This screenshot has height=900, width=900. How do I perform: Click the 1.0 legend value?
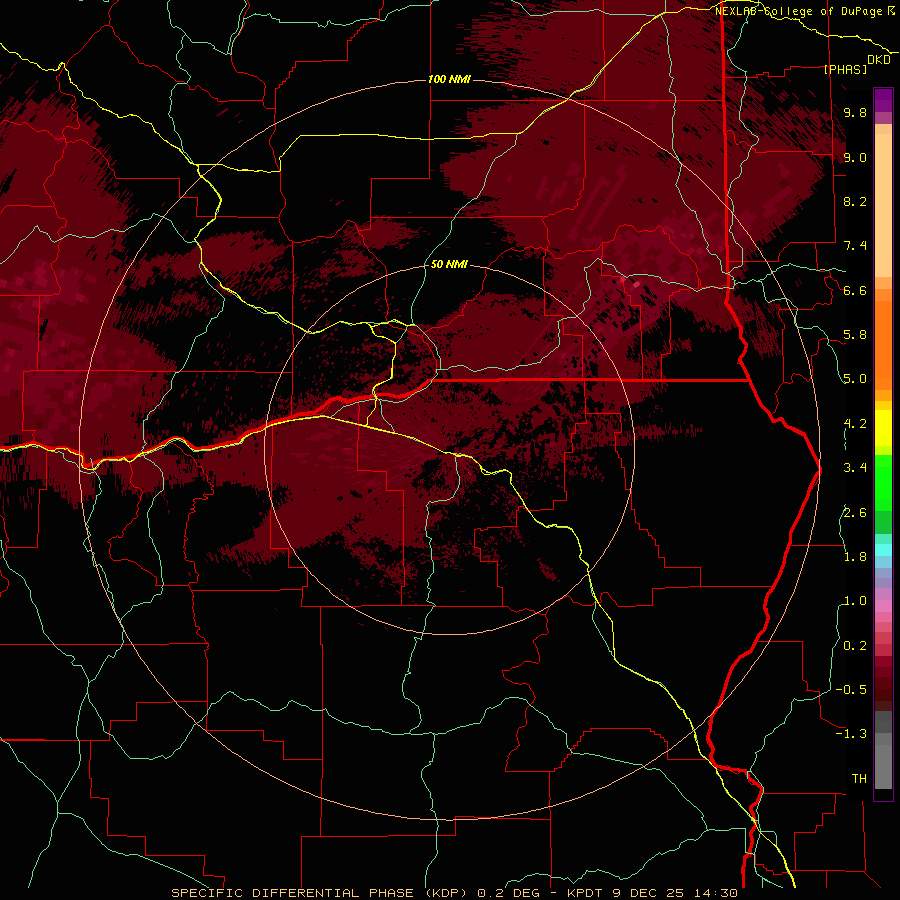tap(855, 601)
